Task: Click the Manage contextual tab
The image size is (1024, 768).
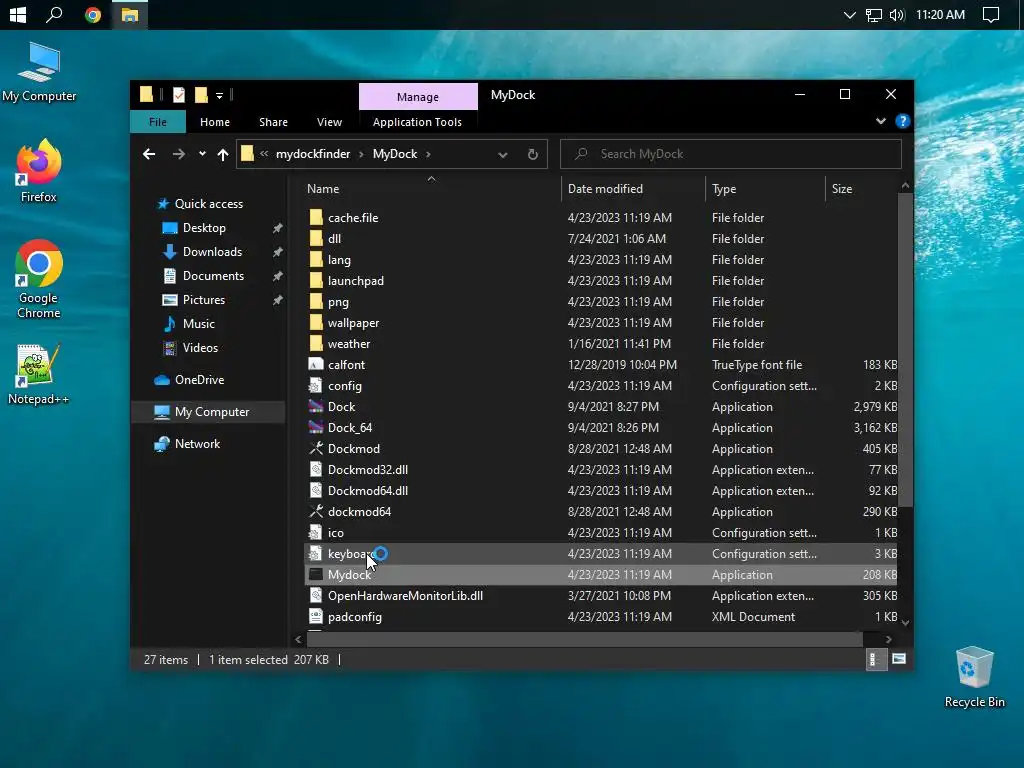Action: pos(418,97)
